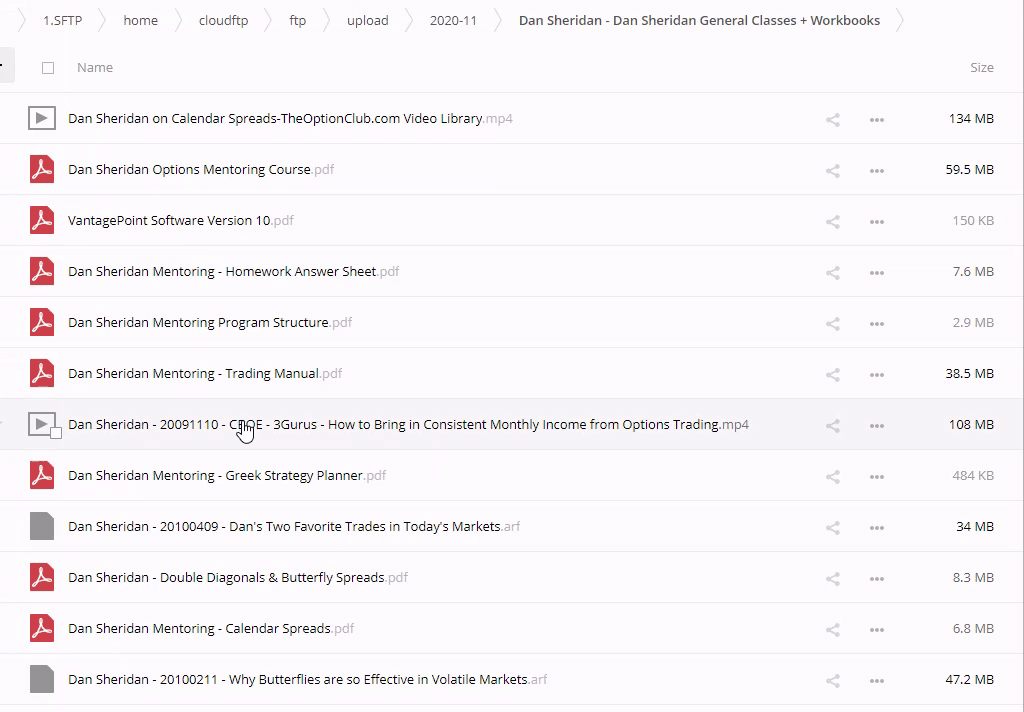Screen dimensions: 1024x712
Task: Sort files by the Size column header
Action: 981,68
